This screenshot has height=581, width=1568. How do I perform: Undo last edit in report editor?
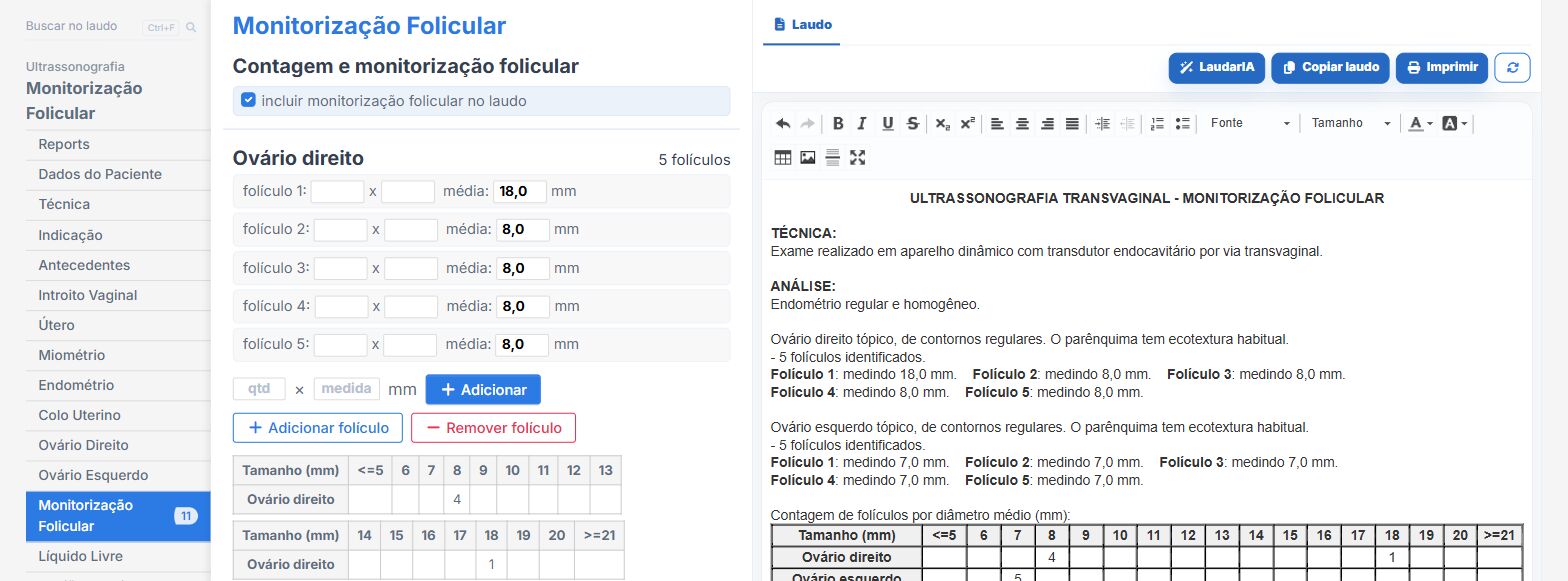pyautogui.click(x=783, y=124)
